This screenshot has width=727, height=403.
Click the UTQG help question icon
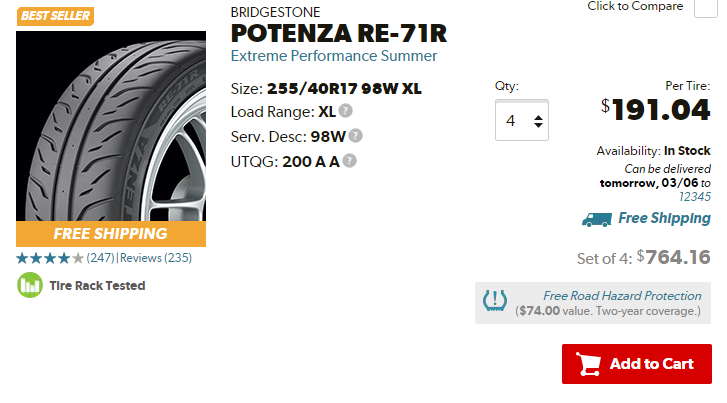click(x=349, y=160)
